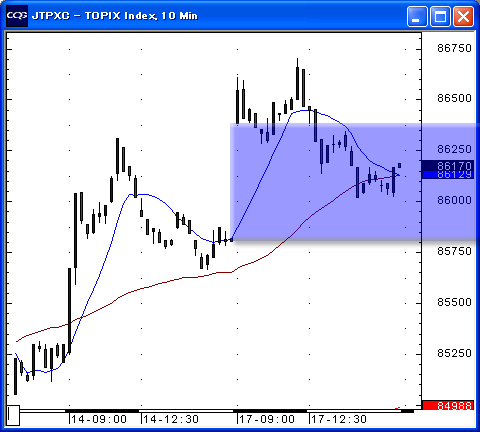This screenshot has height=432, width=480.
Task: Select the 86500 price scale label
Action: coord(454,98)
